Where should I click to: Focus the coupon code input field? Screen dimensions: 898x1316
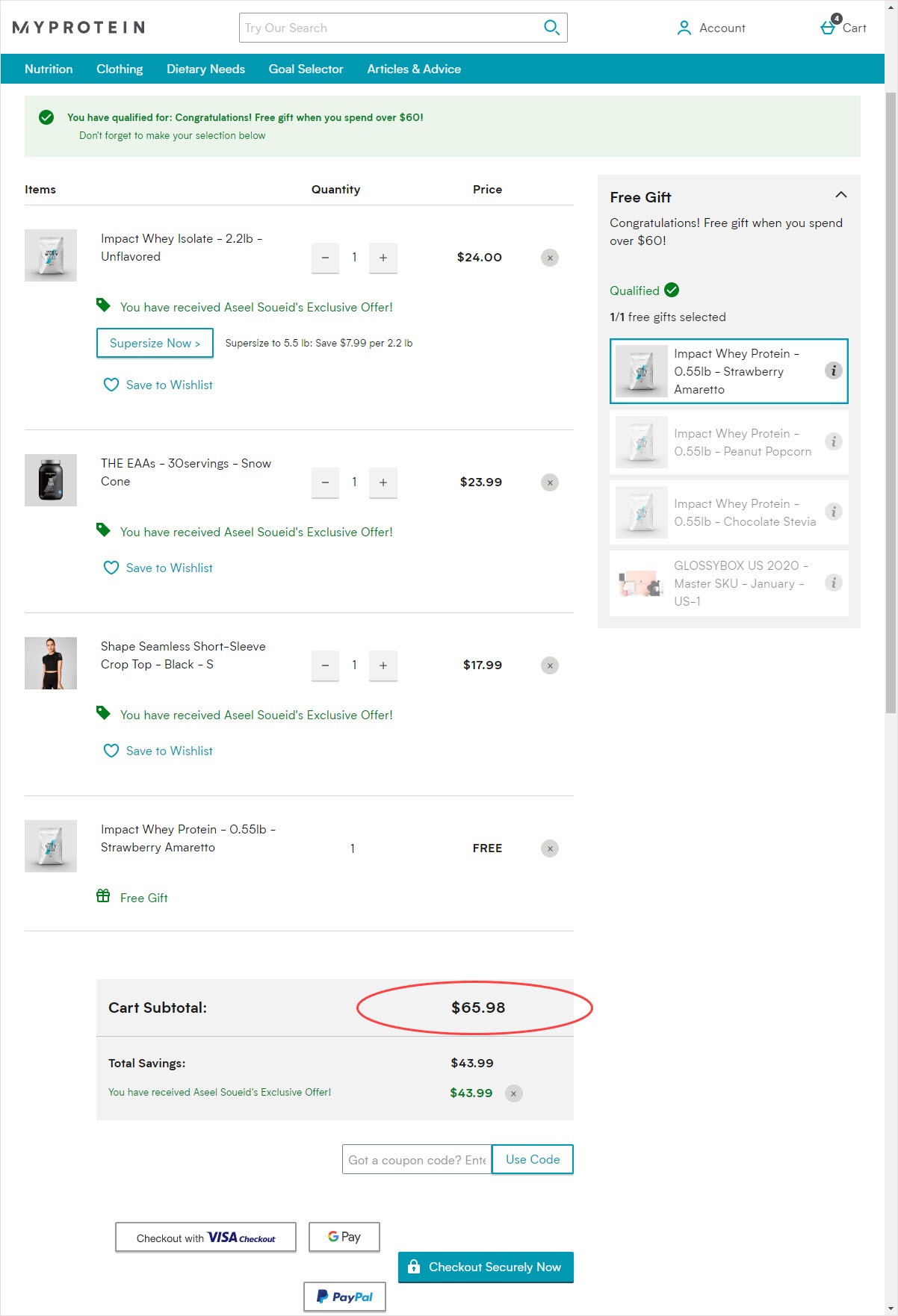pos(417,1159)
